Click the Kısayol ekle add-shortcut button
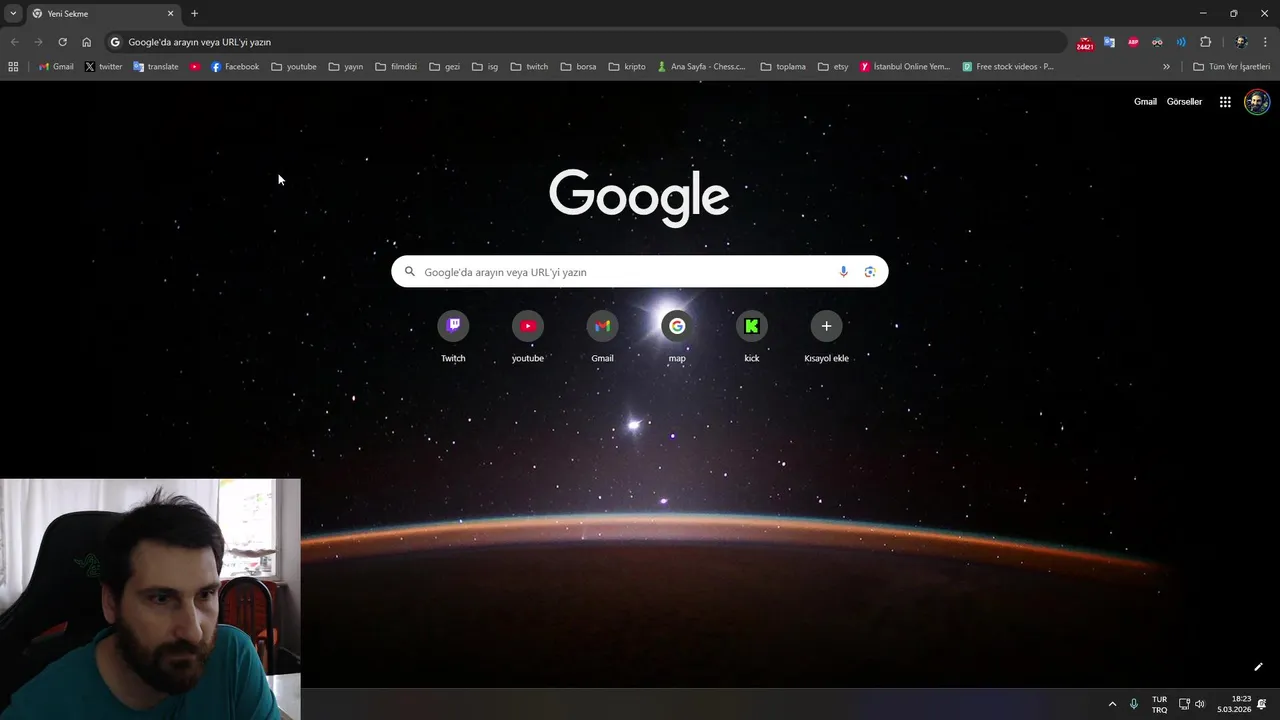The height and width of the screenshot is (720, 1280). (x=826, y=338)
